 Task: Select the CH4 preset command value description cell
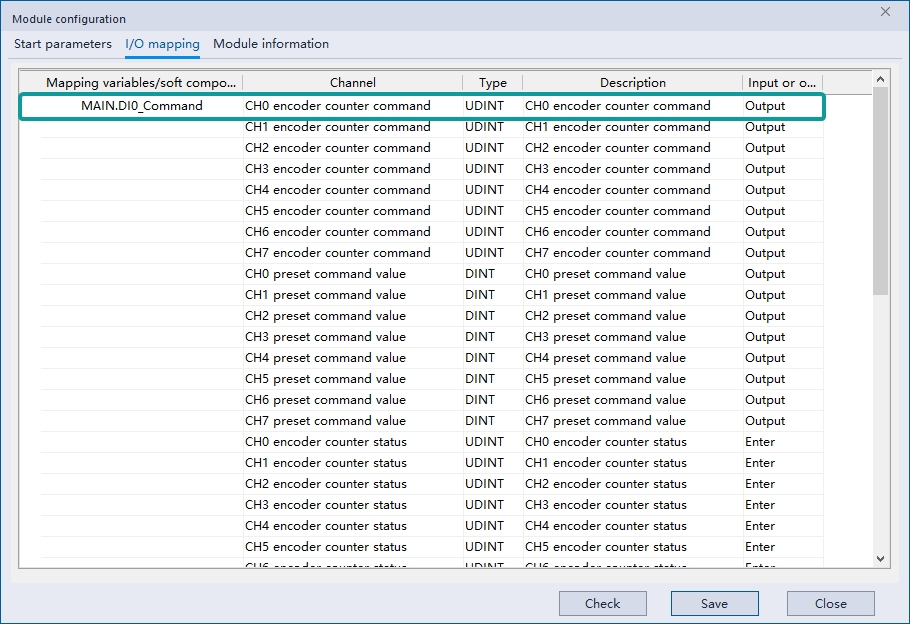pos(633,358)
